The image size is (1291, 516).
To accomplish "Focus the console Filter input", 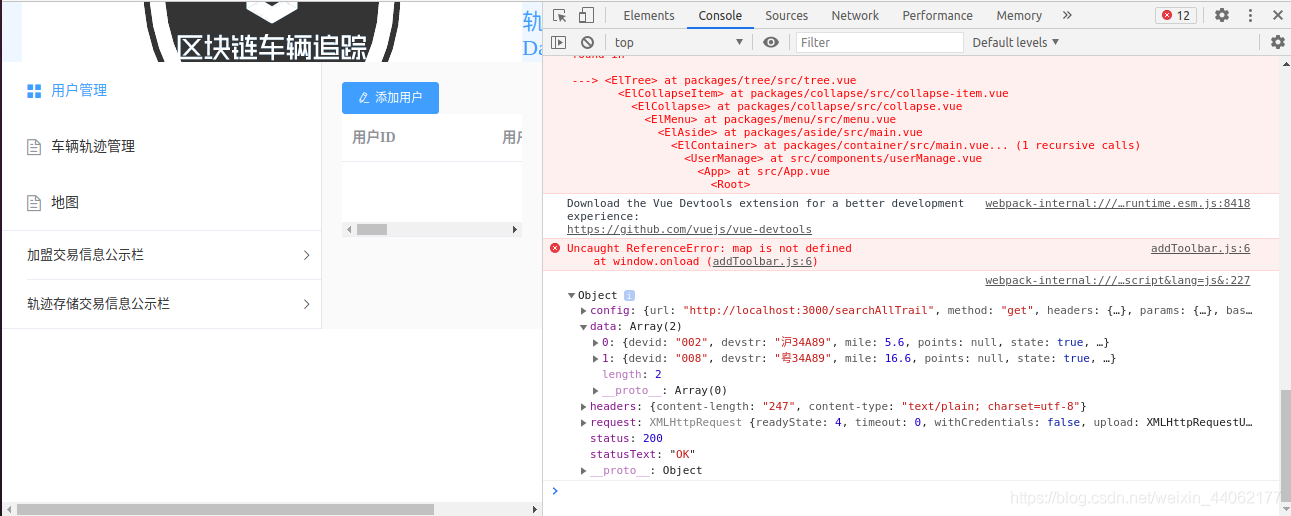I will 880,42.
